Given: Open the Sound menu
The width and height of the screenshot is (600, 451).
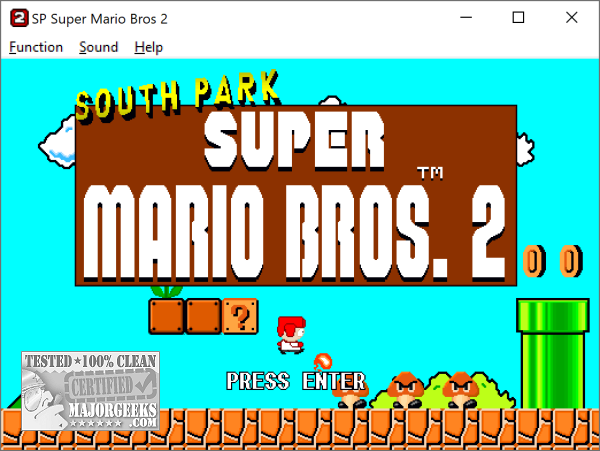Looking at the screenshot, I should (x=98, y=47).
